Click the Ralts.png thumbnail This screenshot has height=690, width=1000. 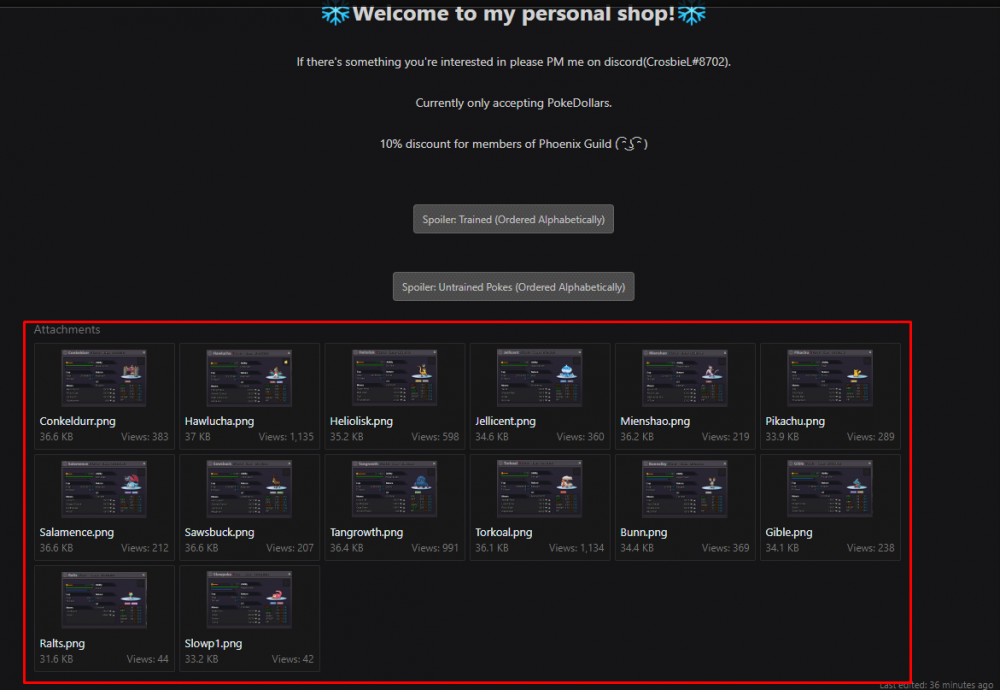click(104, 600)
